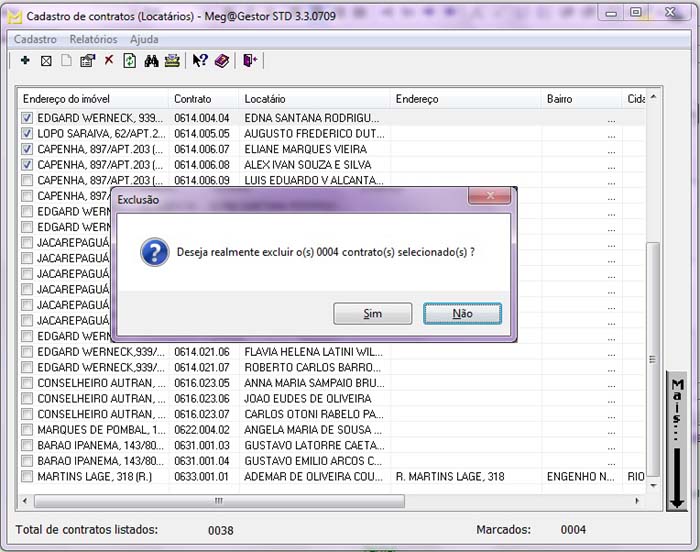Open the purple help book icon
This screenshot has width=700, height=552.
coord(221,61)
